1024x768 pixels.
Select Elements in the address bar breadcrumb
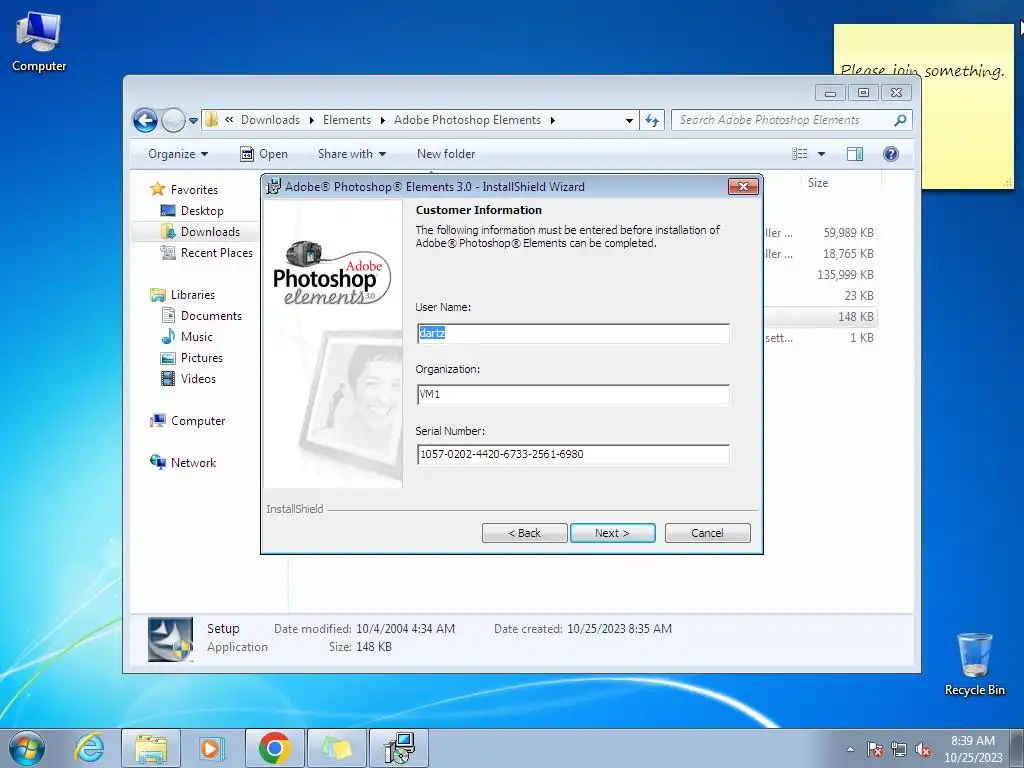(x=347, y=120)
